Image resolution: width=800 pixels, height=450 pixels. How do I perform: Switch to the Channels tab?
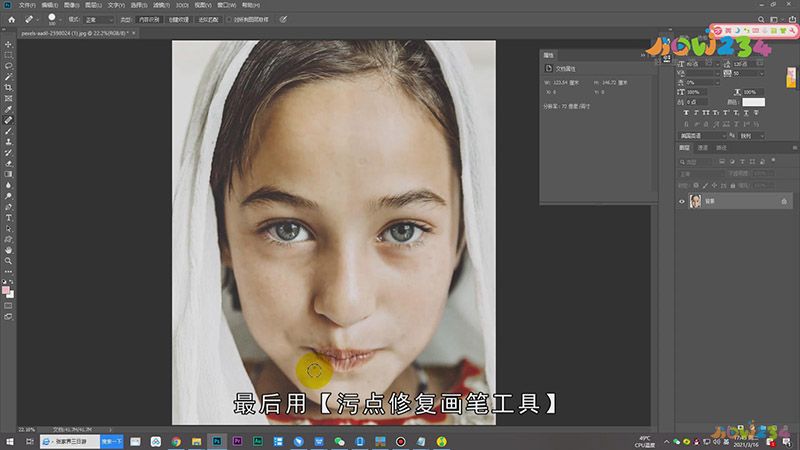[703, 148]
